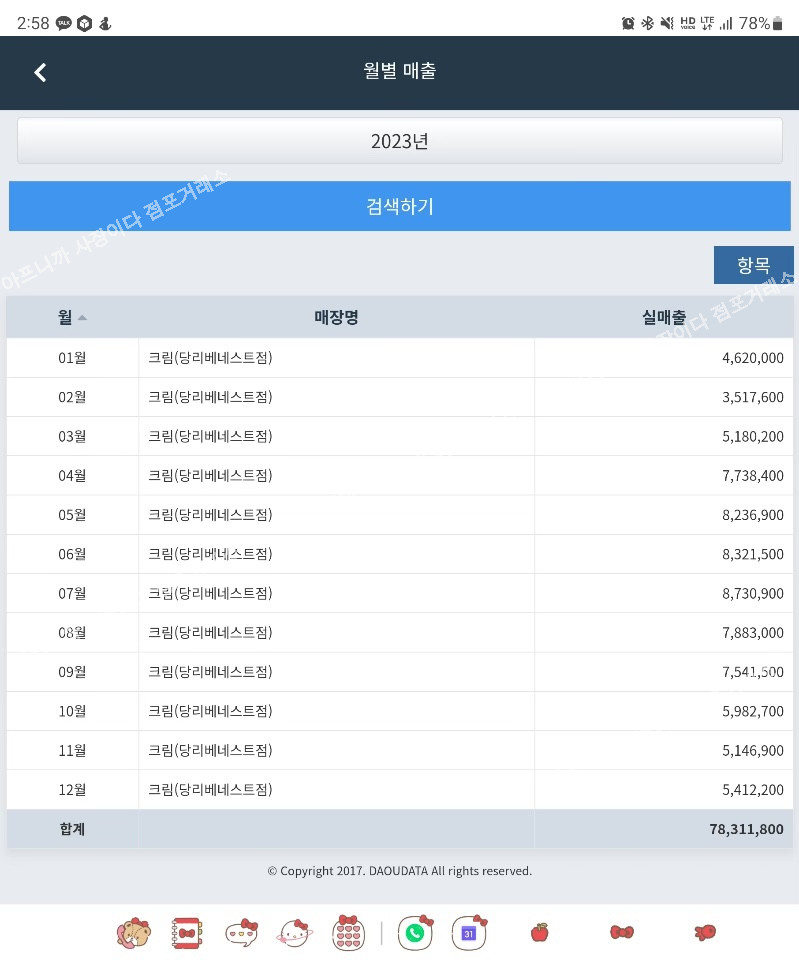The height and width of the screenshot is (960, 799).
Task: Tap the bear character dock icon
Action: click(x=133, y=932)
